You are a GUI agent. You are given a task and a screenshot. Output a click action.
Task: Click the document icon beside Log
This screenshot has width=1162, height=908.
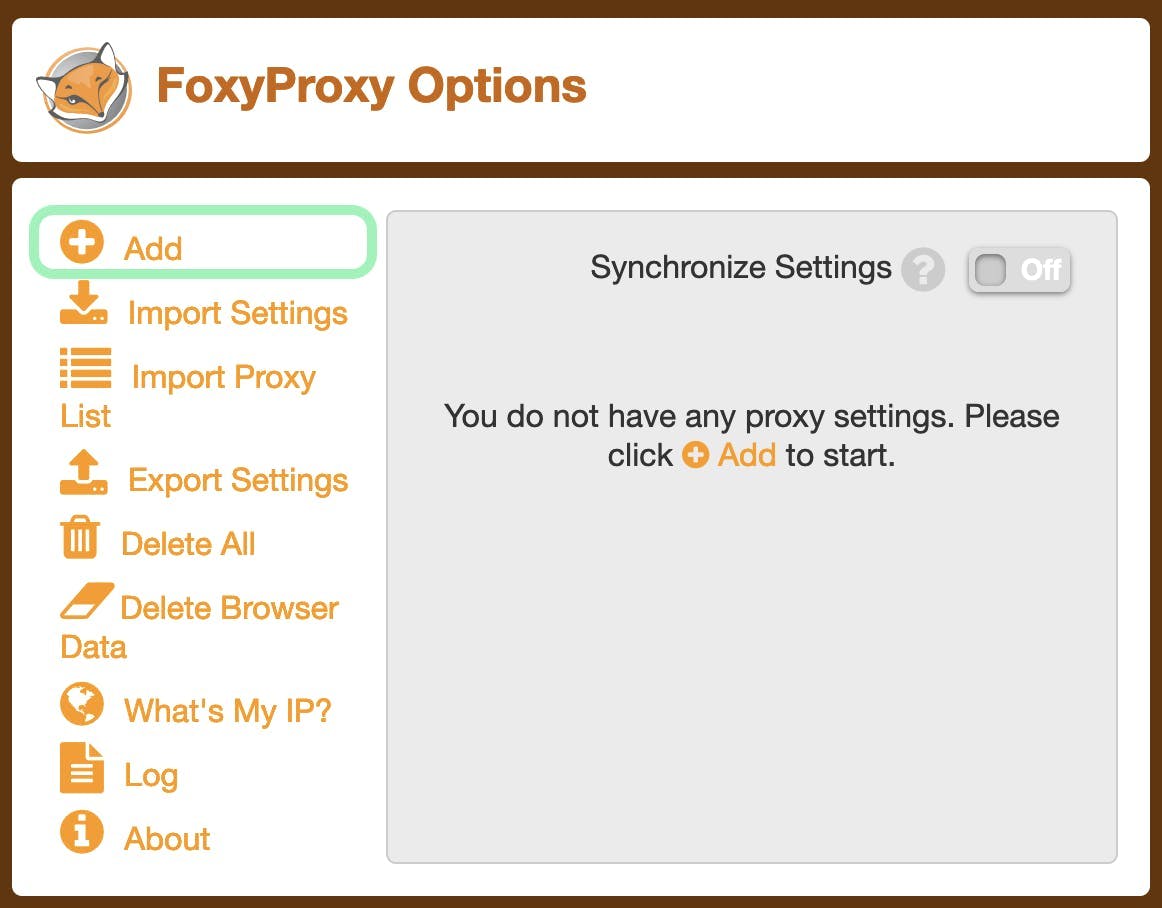pyautogui.click(x=82, y=767)
